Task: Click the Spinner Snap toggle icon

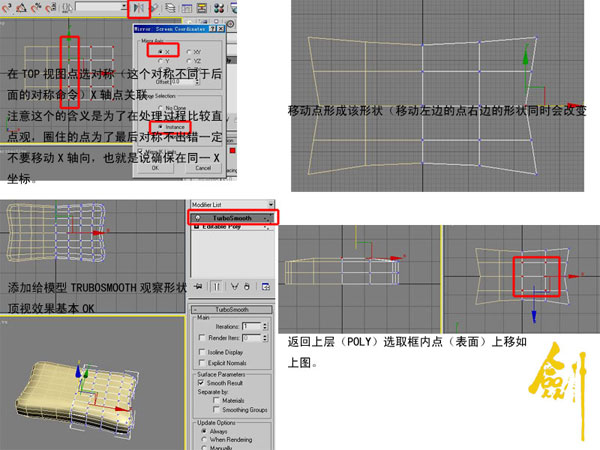Action: tap(51, 8)
